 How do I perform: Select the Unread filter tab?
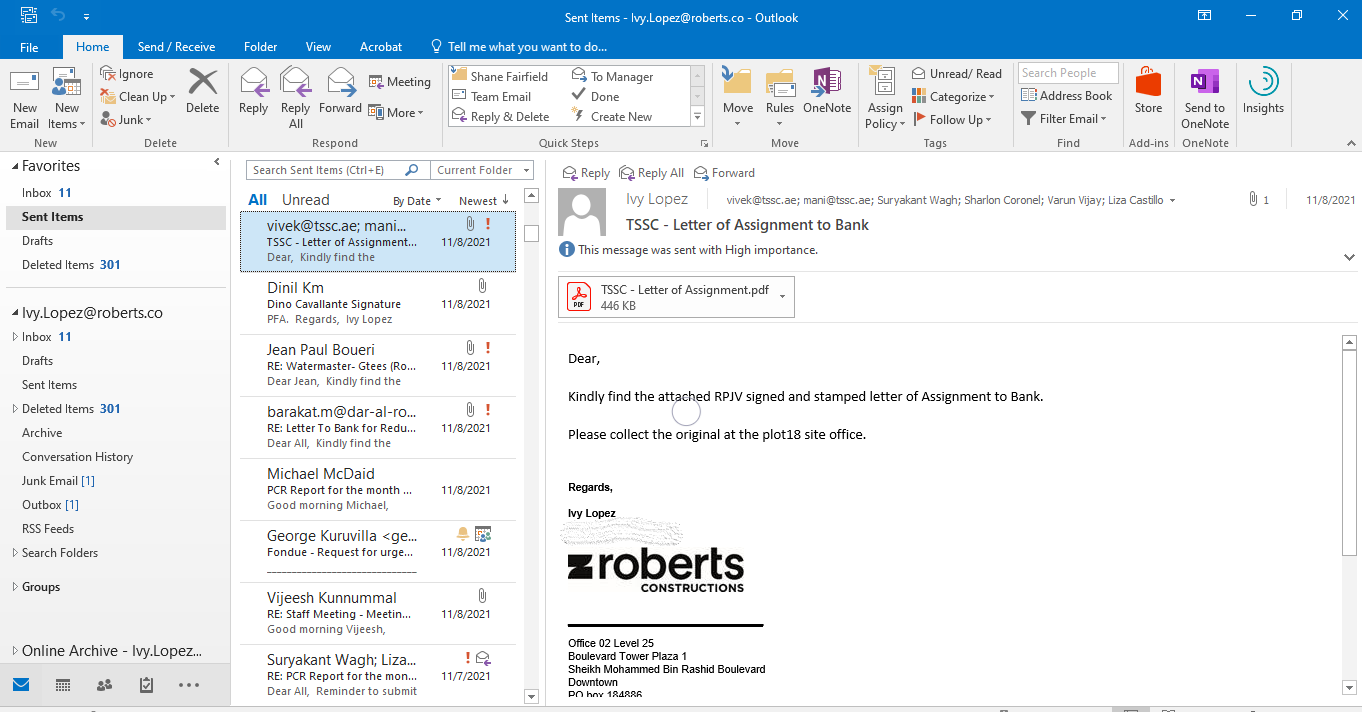pos(305,200)
